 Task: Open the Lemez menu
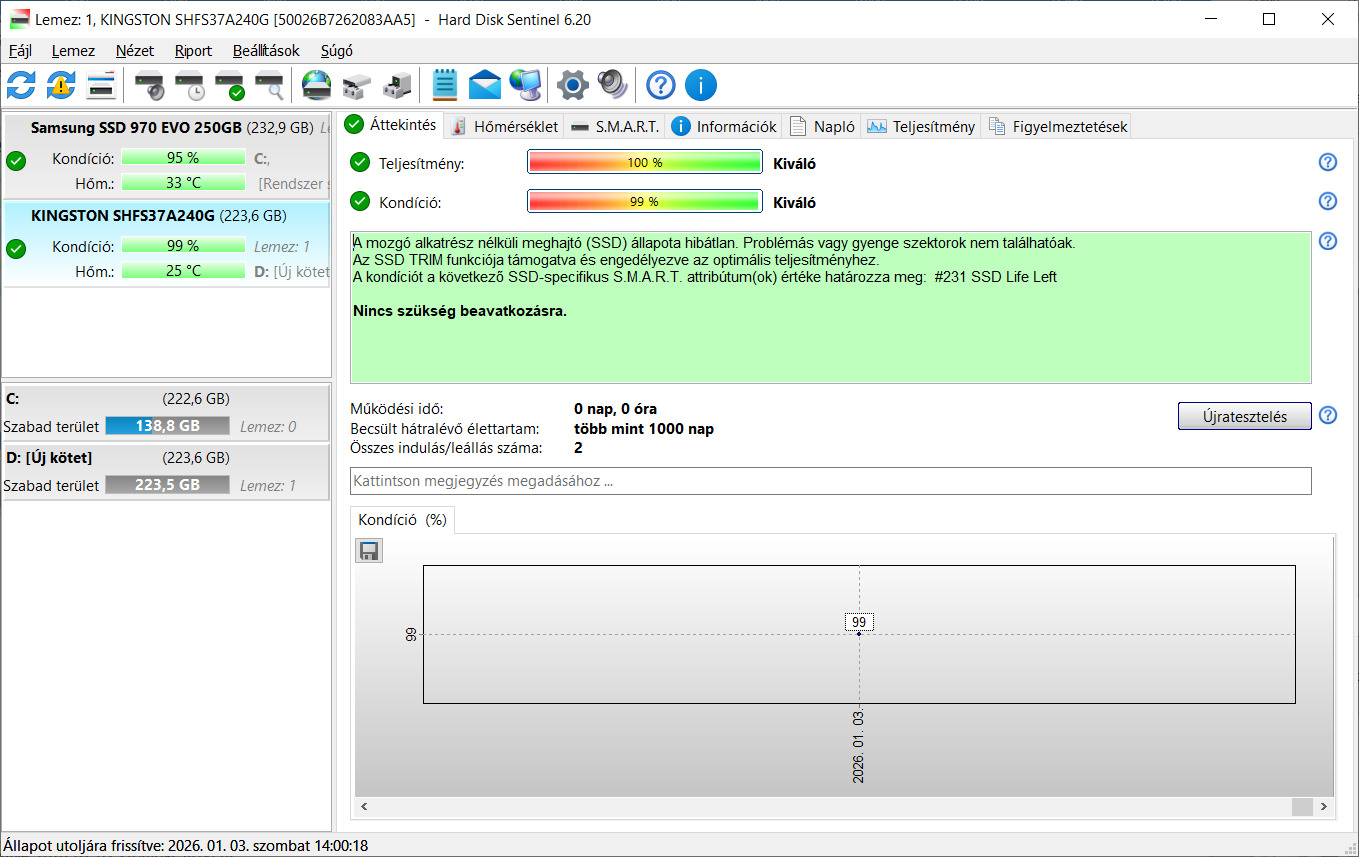pos(73,51)
